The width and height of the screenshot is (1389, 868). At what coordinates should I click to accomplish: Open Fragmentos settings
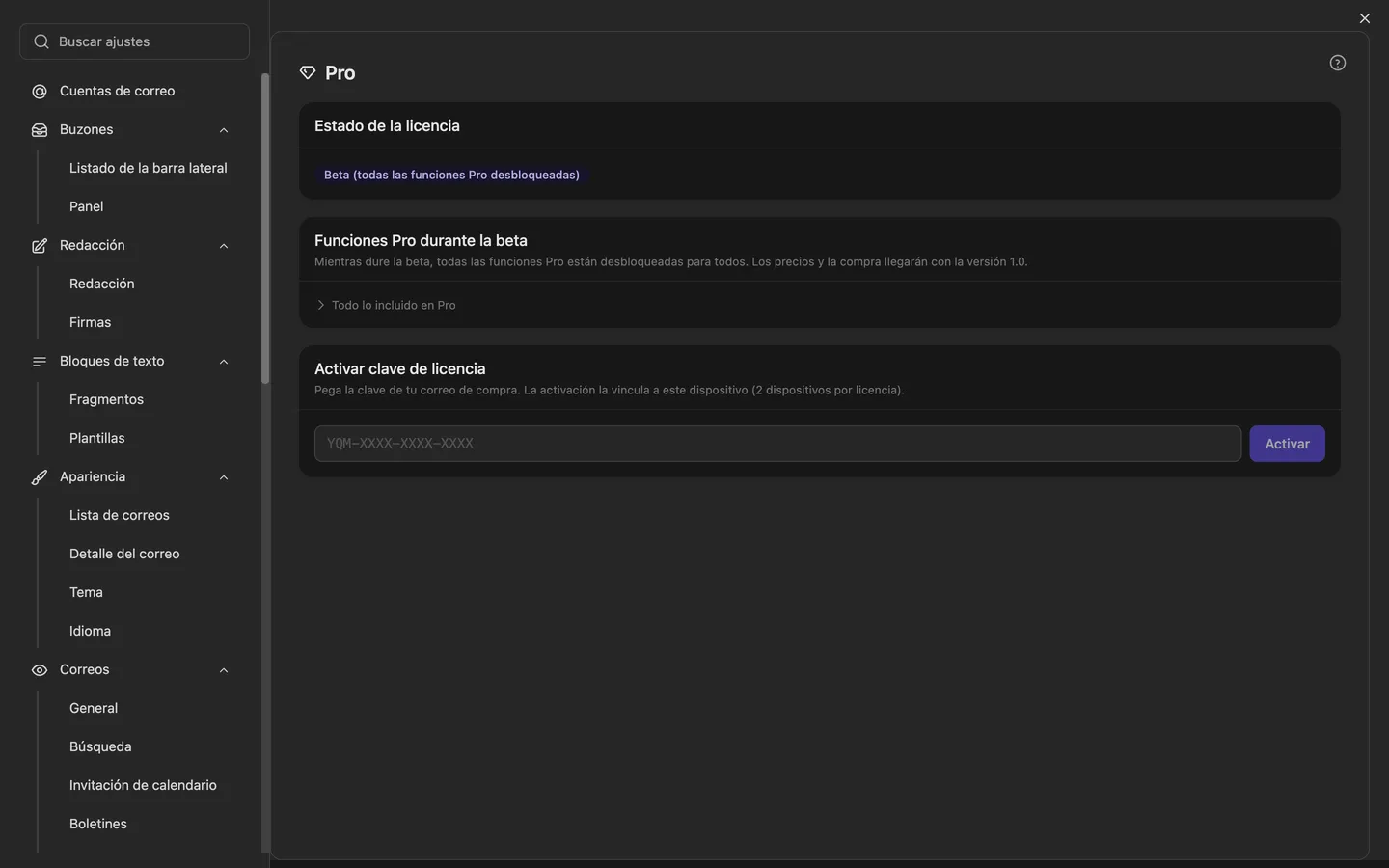[x=106, y=399]
